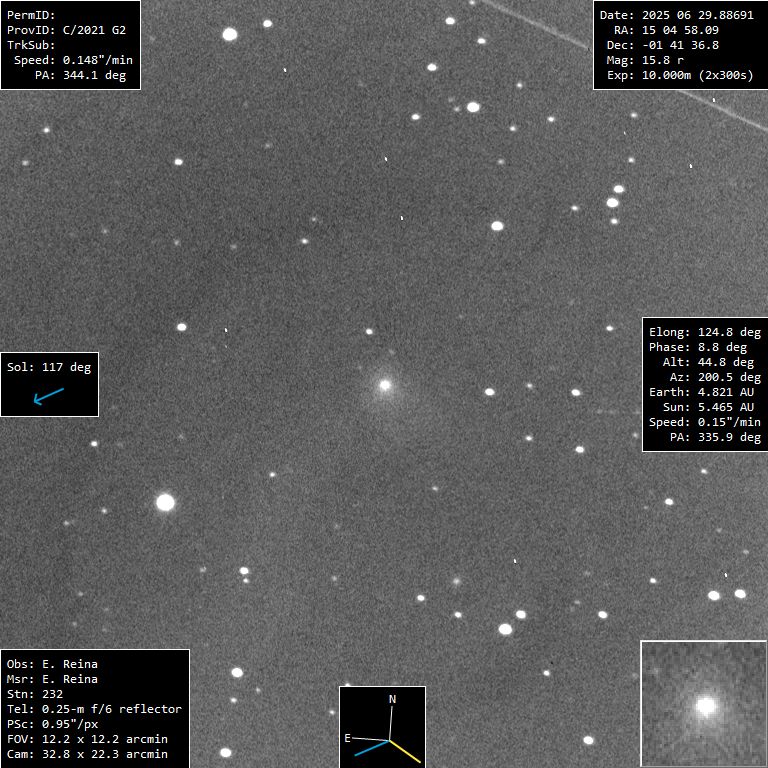This screenshot has height=768, width=768.
Task: Click the PermID: label
Action: [31, 15]
